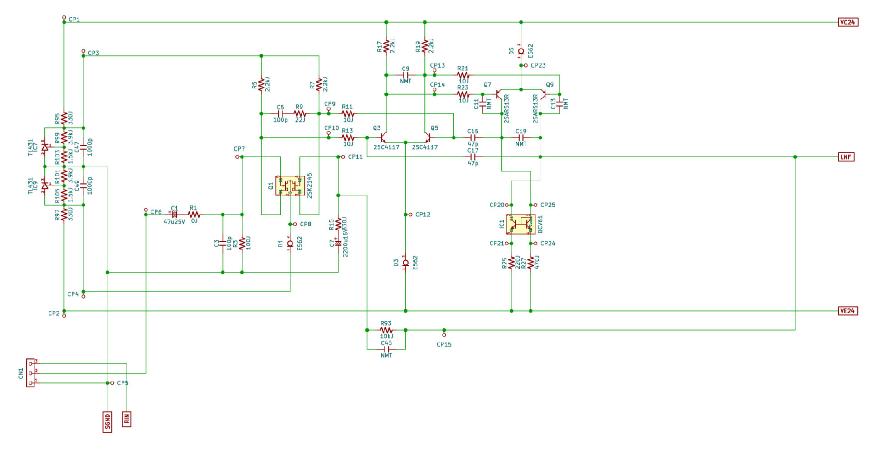The width and height of the screenshot is (890, 450).
Task: Click the CP11 test point label
Action: (x=355, y=157)
